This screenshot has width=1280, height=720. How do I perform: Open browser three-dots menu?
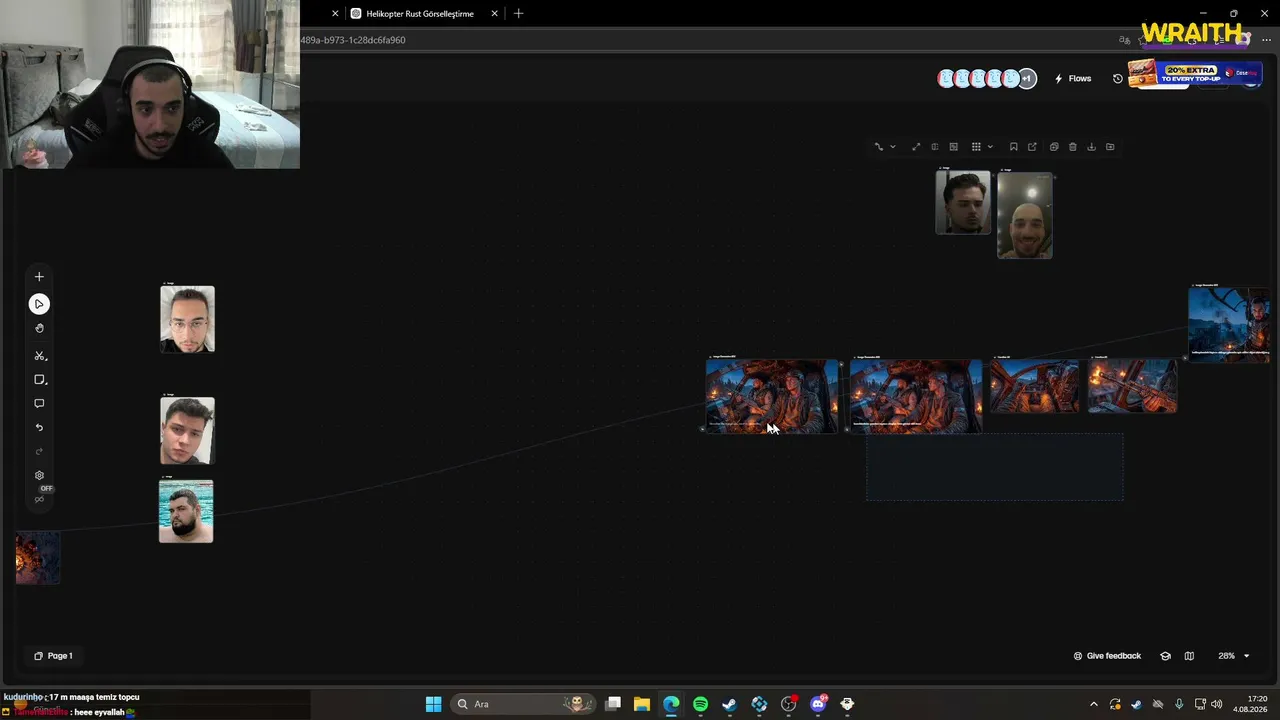[1266, 40]
